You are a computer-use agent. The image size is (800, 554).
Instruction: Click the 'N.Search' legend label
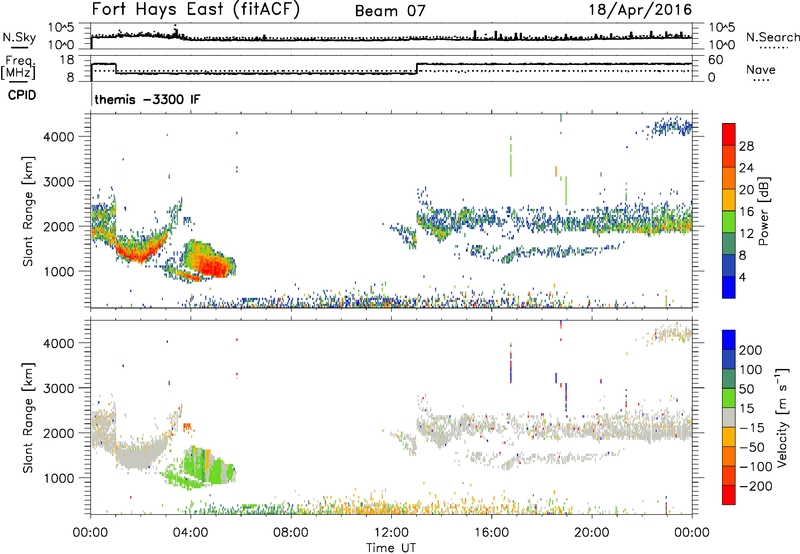[x=772, y=37]
